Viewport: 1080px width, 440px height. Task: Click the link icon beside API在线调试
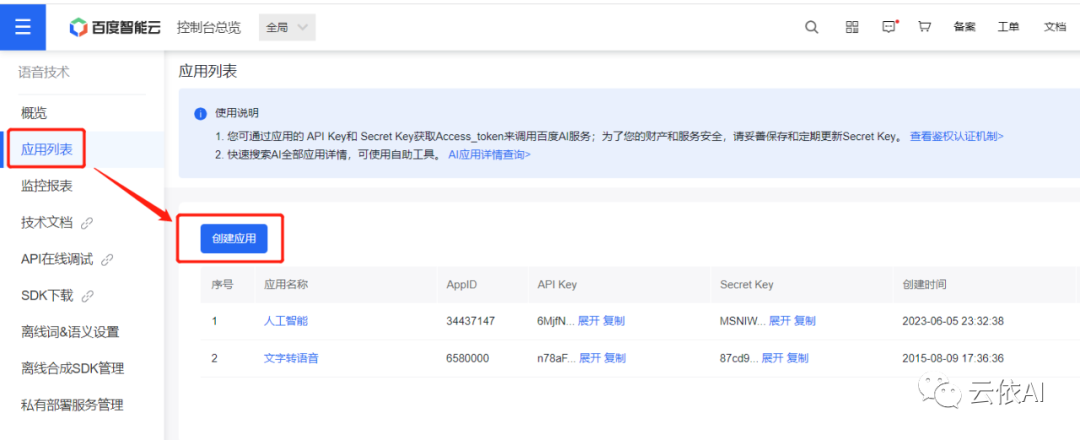107,260
